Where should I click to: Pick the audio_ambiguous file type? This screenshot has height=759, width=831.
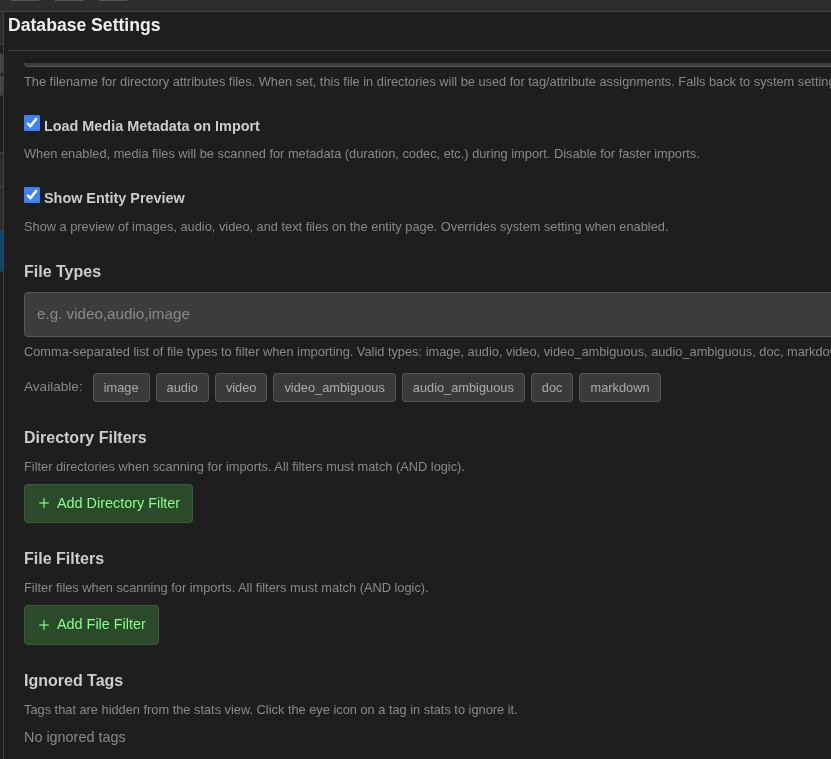pyautogui.click(x=463, y=387)
